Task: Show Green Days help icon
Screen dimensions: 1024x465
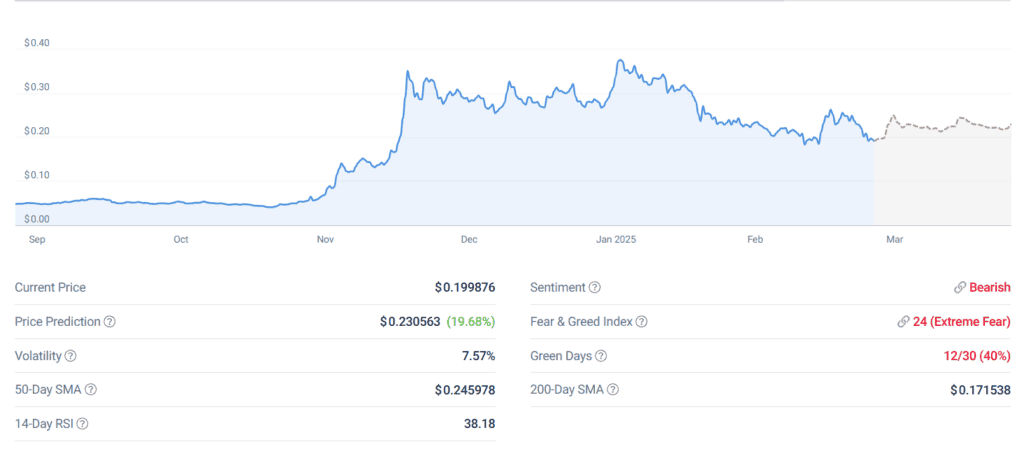Action: tap(601, 356)
